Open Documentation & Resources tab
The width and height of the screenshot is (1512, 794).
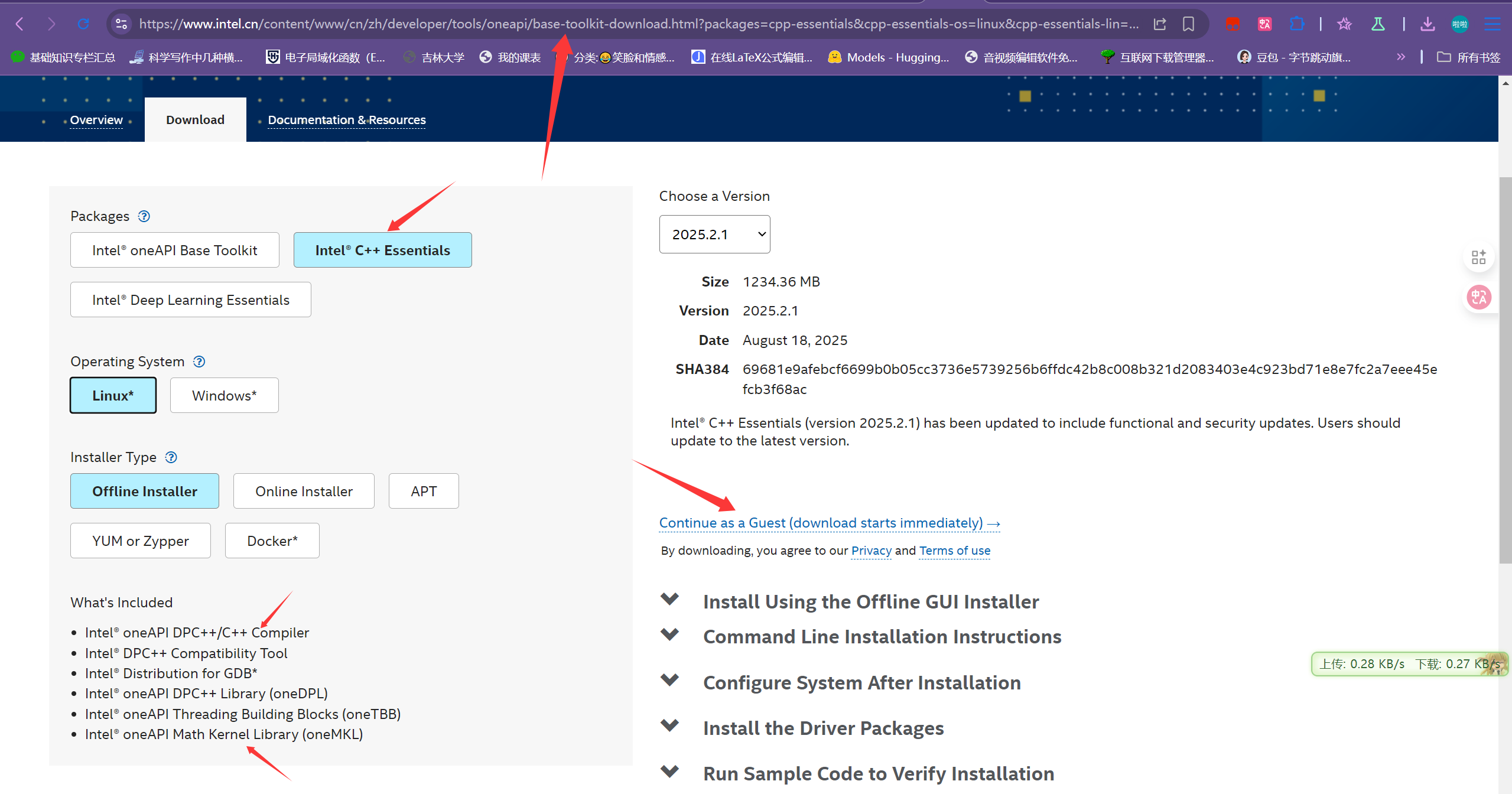coord(347,120)
